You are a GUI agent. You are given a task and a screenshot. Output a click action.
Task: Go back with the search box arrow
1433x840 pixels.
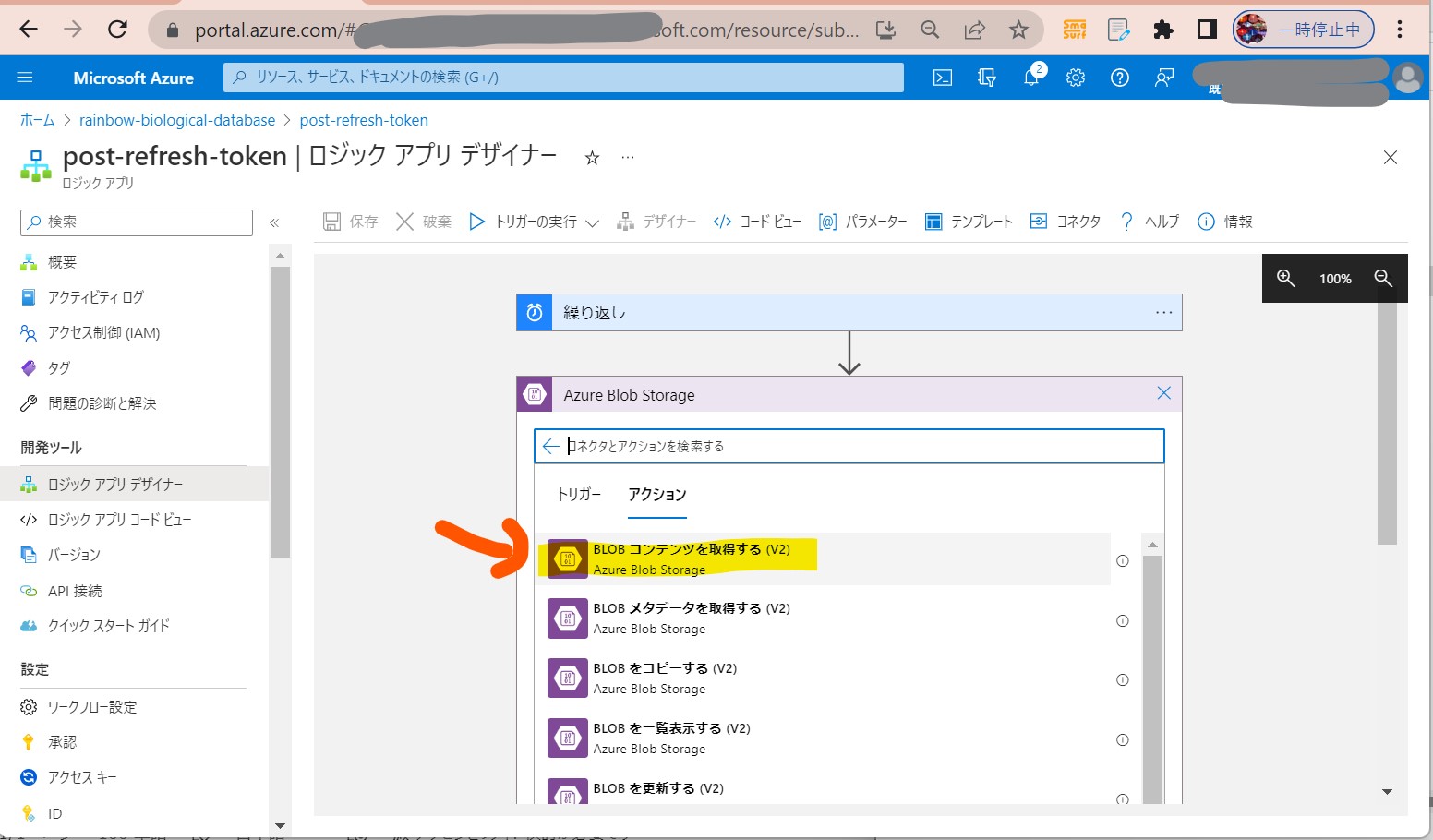tap(551, 446)
